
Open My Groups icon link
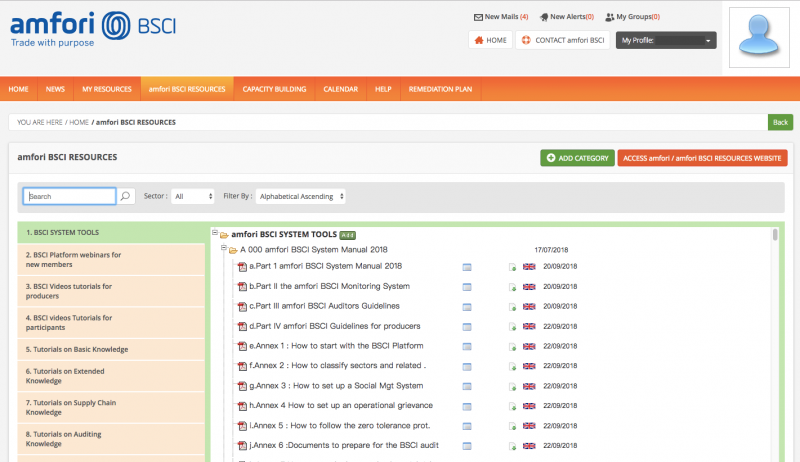pyautogui.click(x=610, y=17)
